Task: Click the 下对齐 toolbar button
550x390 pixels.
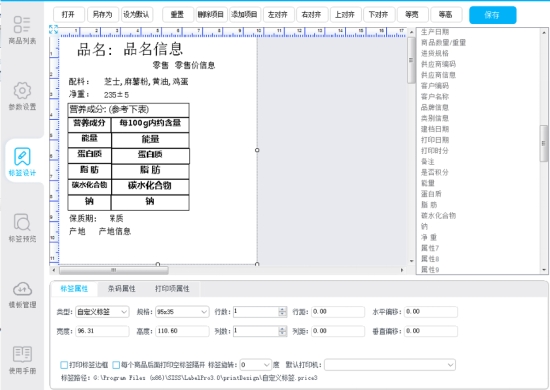Action: tap(379, 14)
